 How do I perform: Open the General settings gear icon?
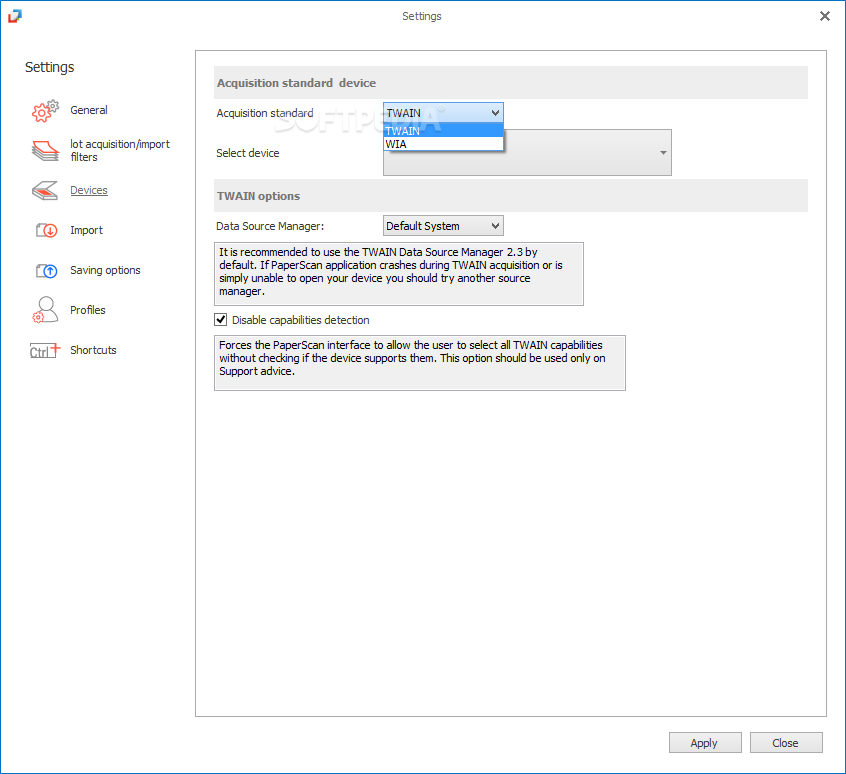pyautogui.click(x=45, y=111)
